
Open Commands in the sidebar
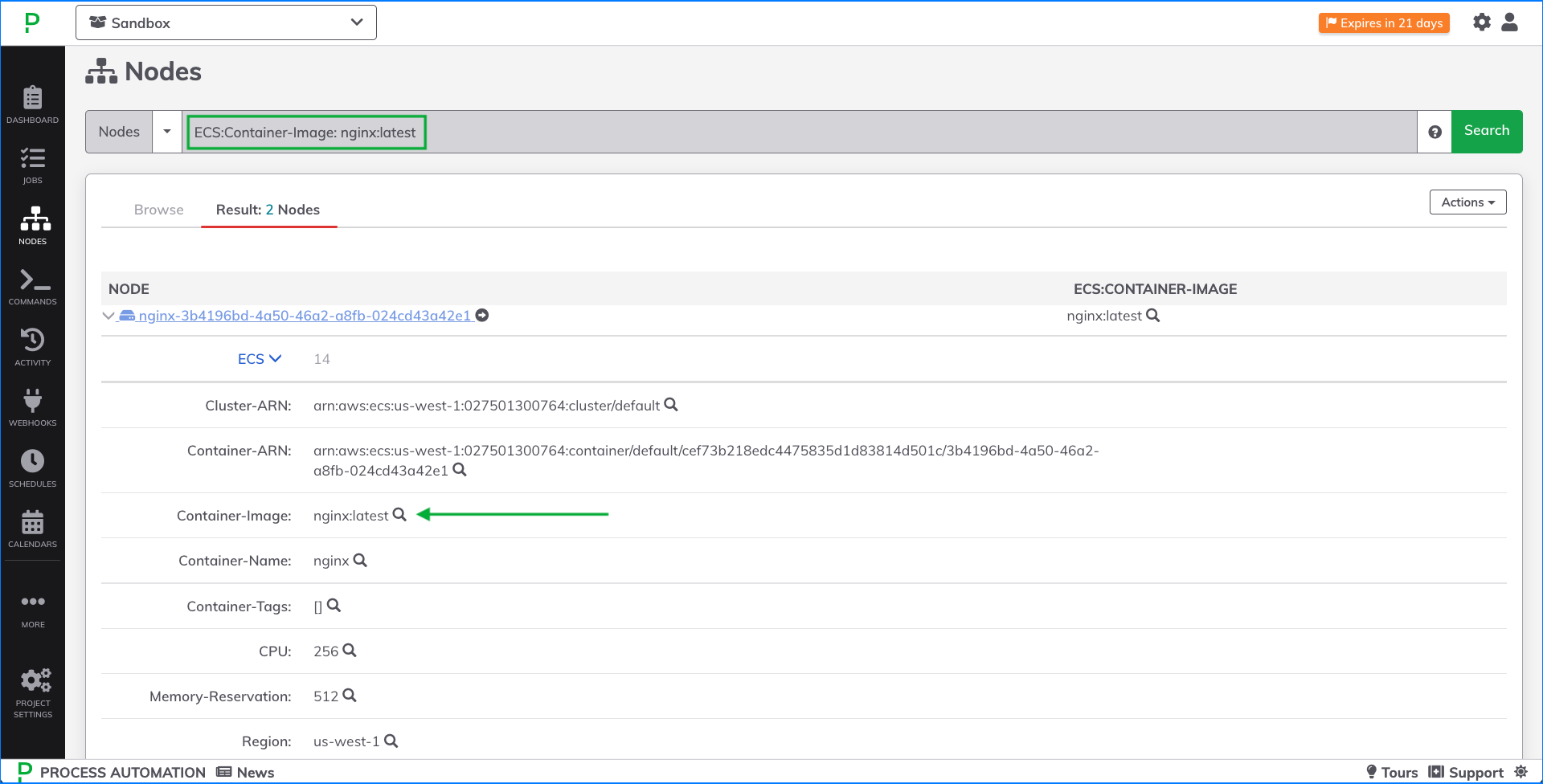[32, 287]
